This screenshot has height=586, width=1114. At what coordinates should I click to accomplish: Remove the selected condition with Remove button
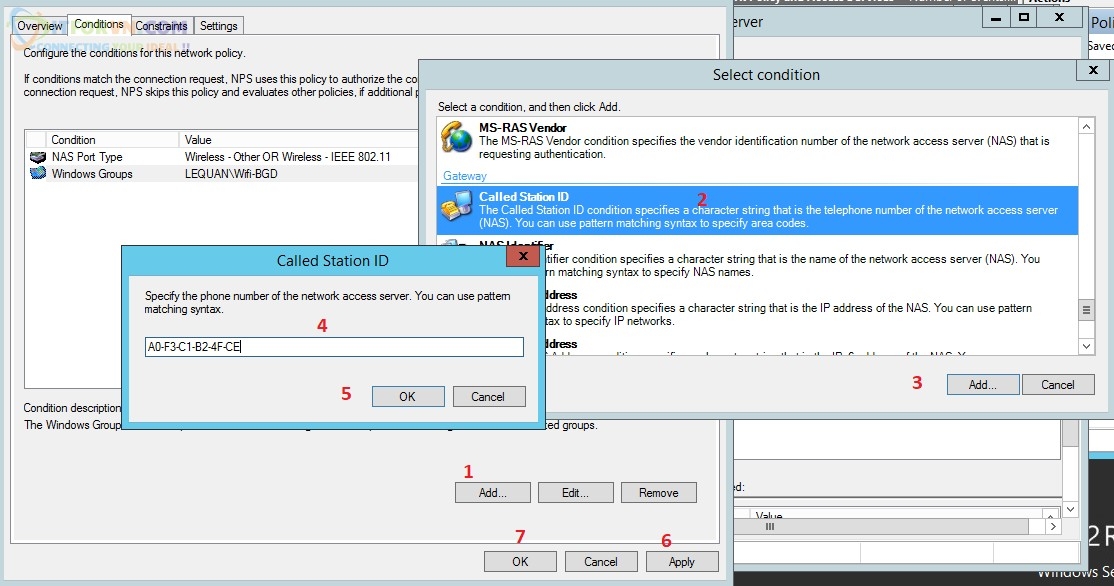point(658,493)
